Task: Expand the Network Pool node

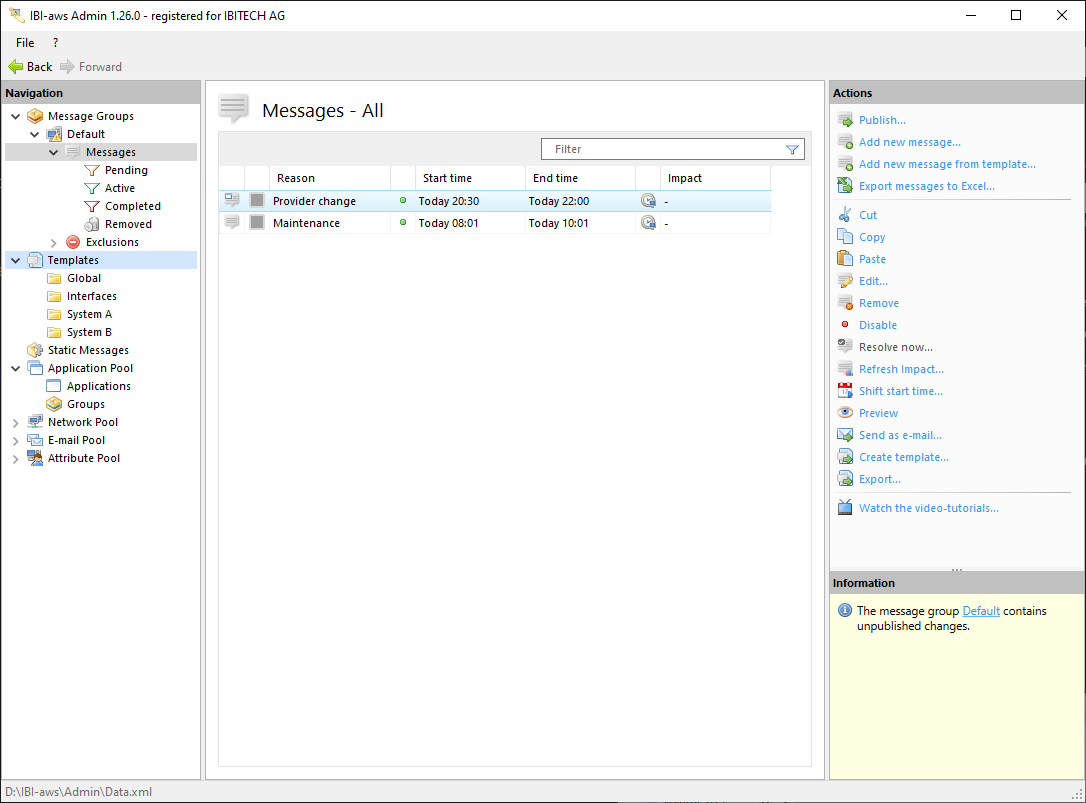Action: [x=15, y=422]
